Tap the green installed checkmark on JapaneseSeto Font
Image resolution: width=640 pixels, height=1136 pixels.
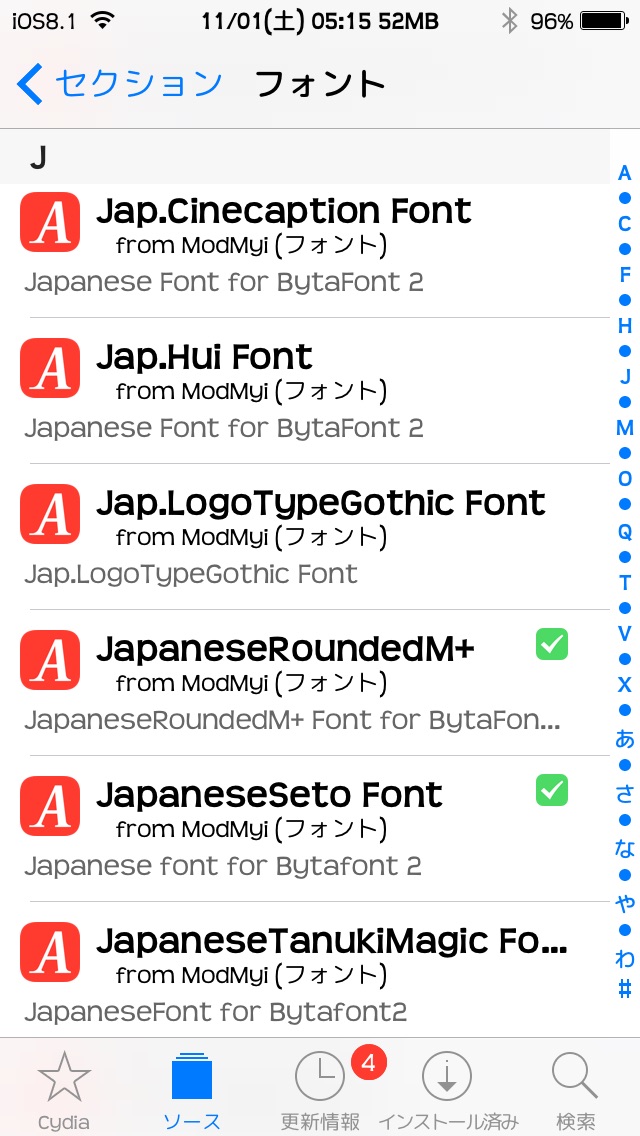coord(552,790)
